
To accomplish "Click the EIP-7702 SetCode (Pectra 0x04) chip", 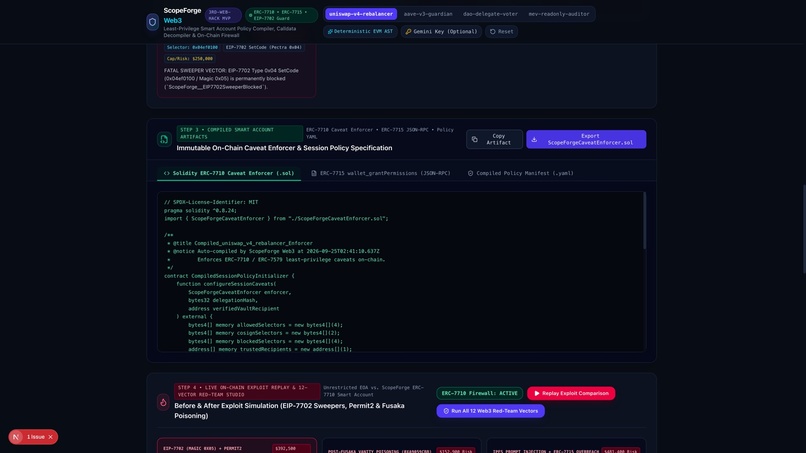I will click(263, 47).
